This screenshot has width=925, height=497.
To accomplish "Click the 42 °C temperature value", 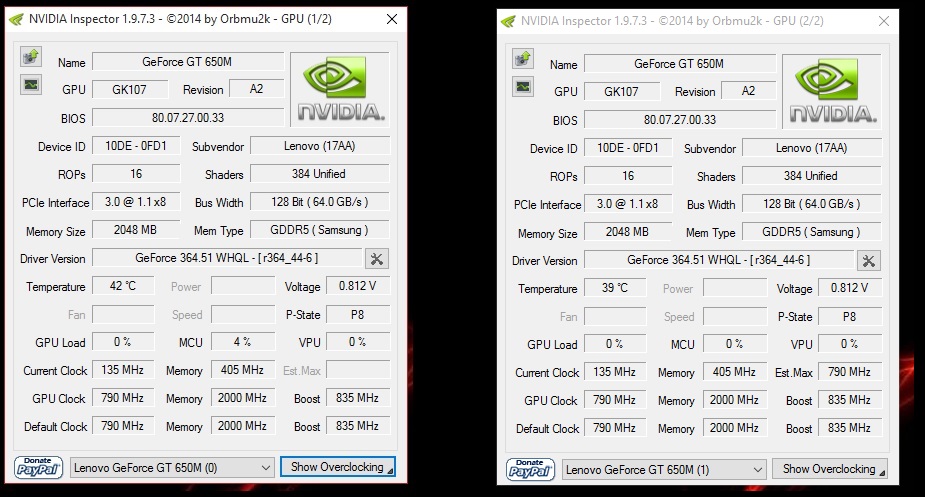I will click(x=123, y=286).
